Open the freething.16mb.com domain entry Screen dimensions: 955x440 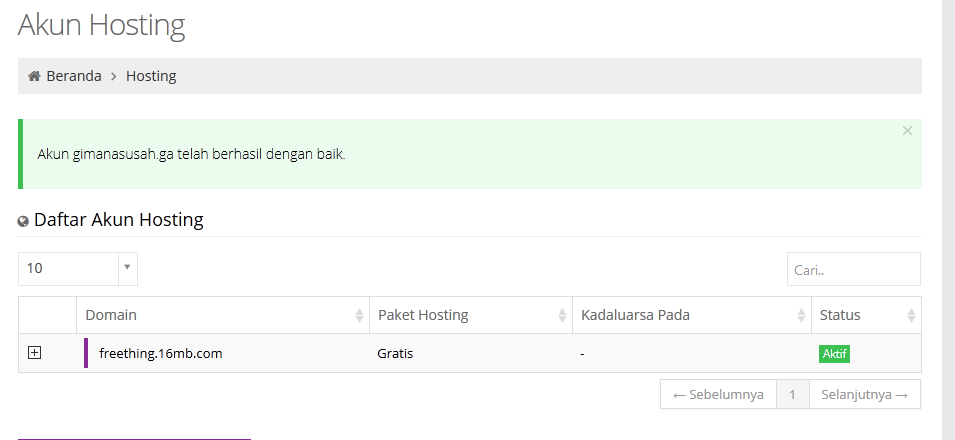click(x=161, y=353)
